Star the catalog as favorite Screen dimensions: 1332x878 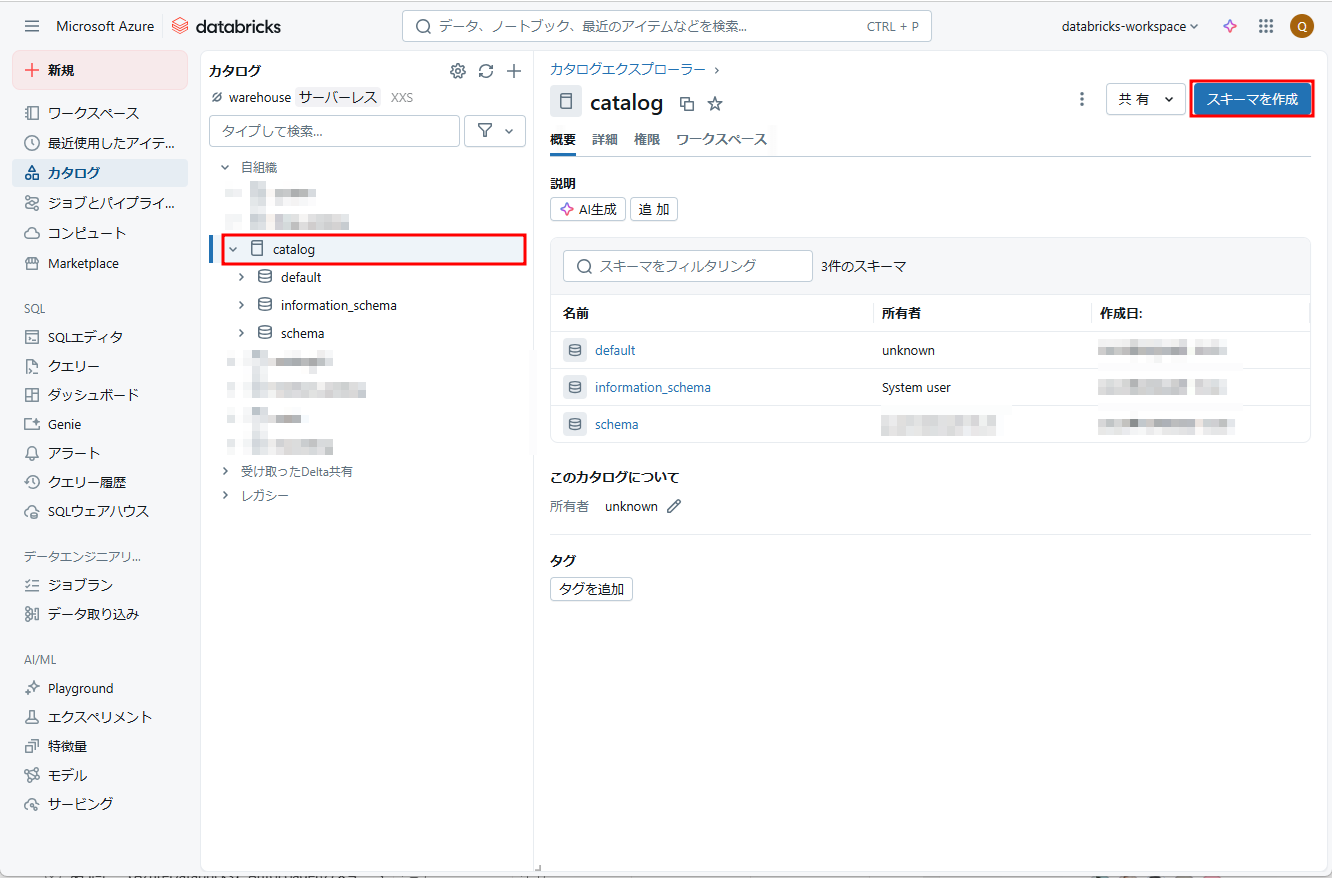[715, 103]
